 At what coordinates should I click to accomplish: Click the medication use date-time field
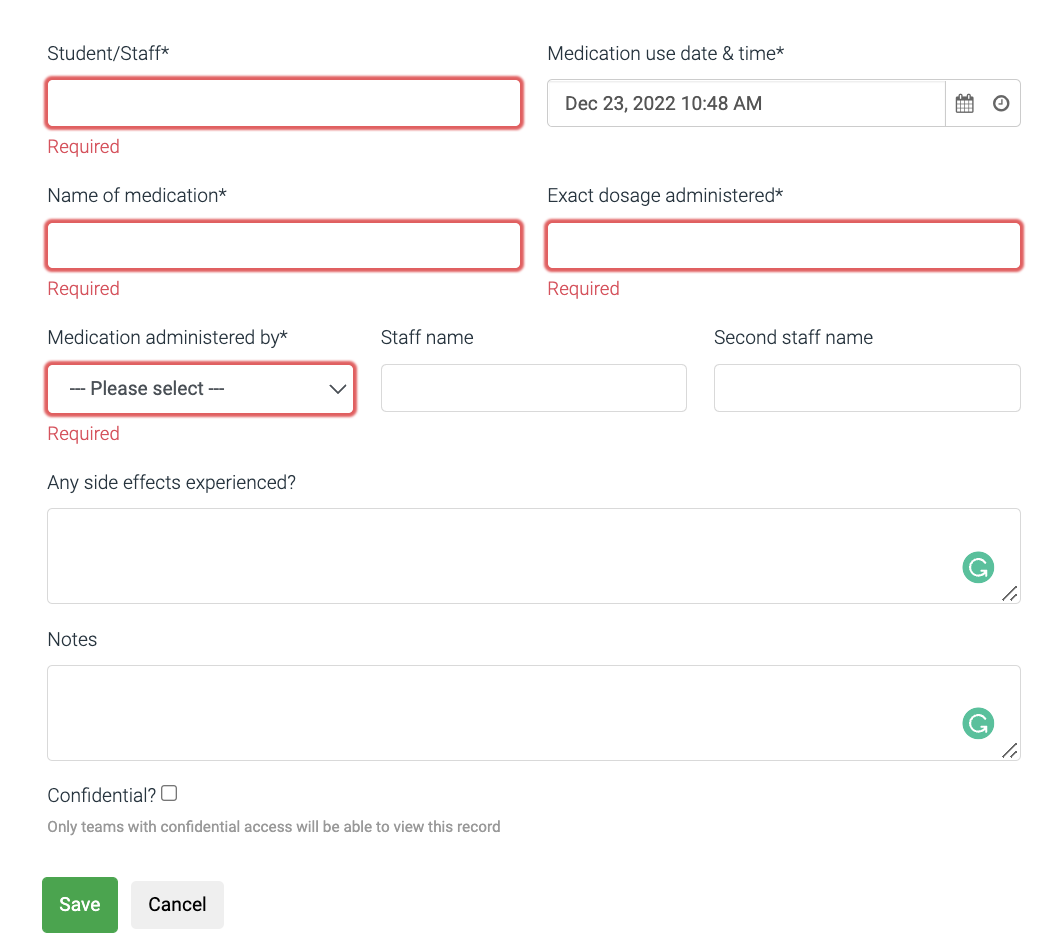pos(745,103)
